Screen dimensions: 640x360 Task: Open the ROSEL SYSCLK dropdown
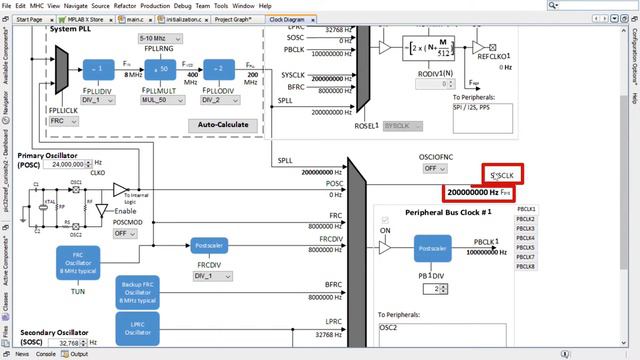tap(403, 126)
